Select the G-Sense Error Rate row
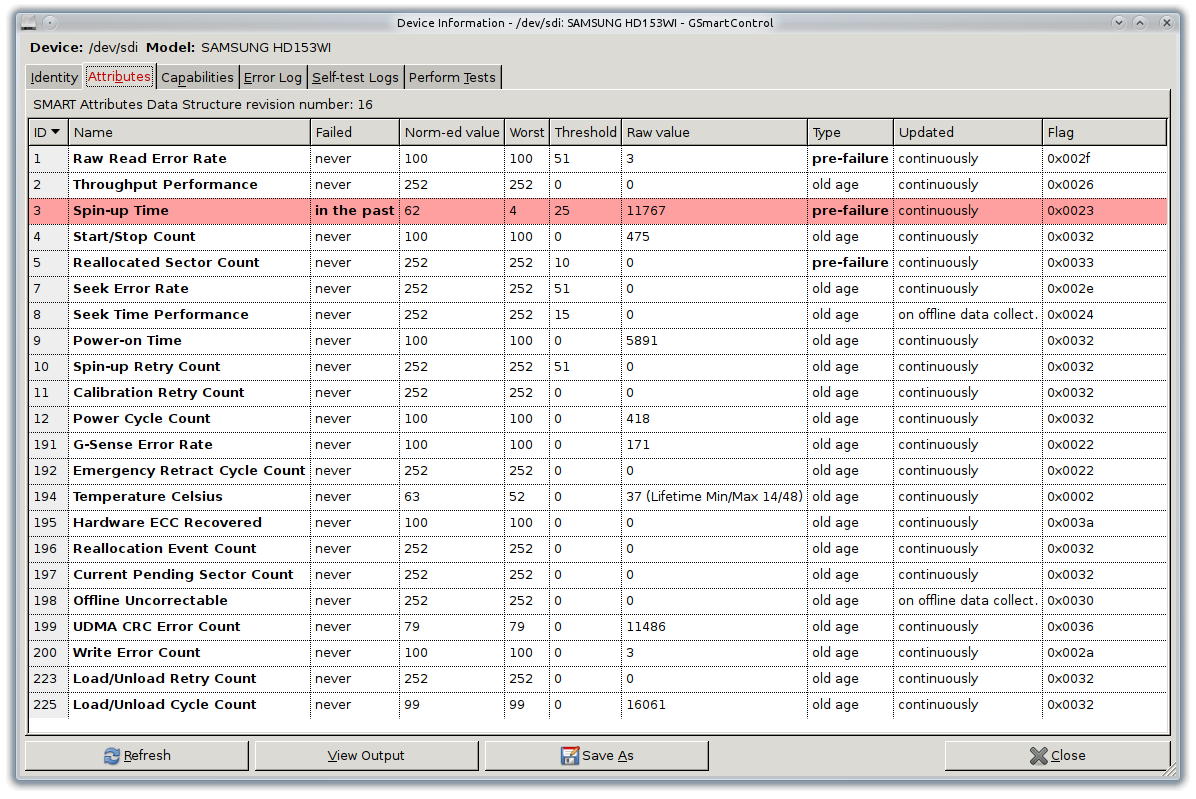Image resolution: width=1196 pixels, height=799 pixels. coord(598,444)
